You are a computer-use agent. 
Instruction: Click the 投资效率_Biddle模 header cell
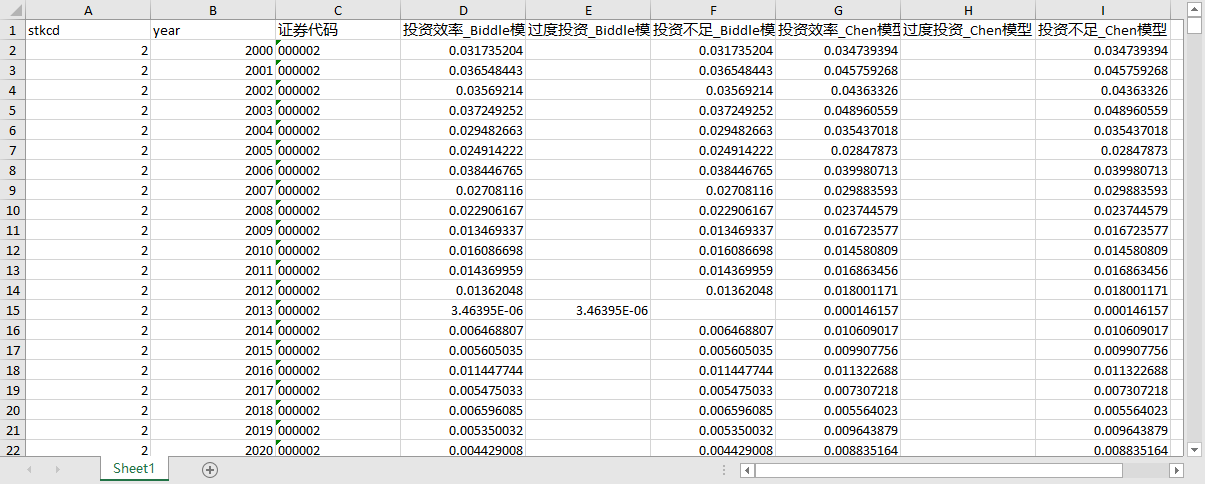tap(463, 30)
